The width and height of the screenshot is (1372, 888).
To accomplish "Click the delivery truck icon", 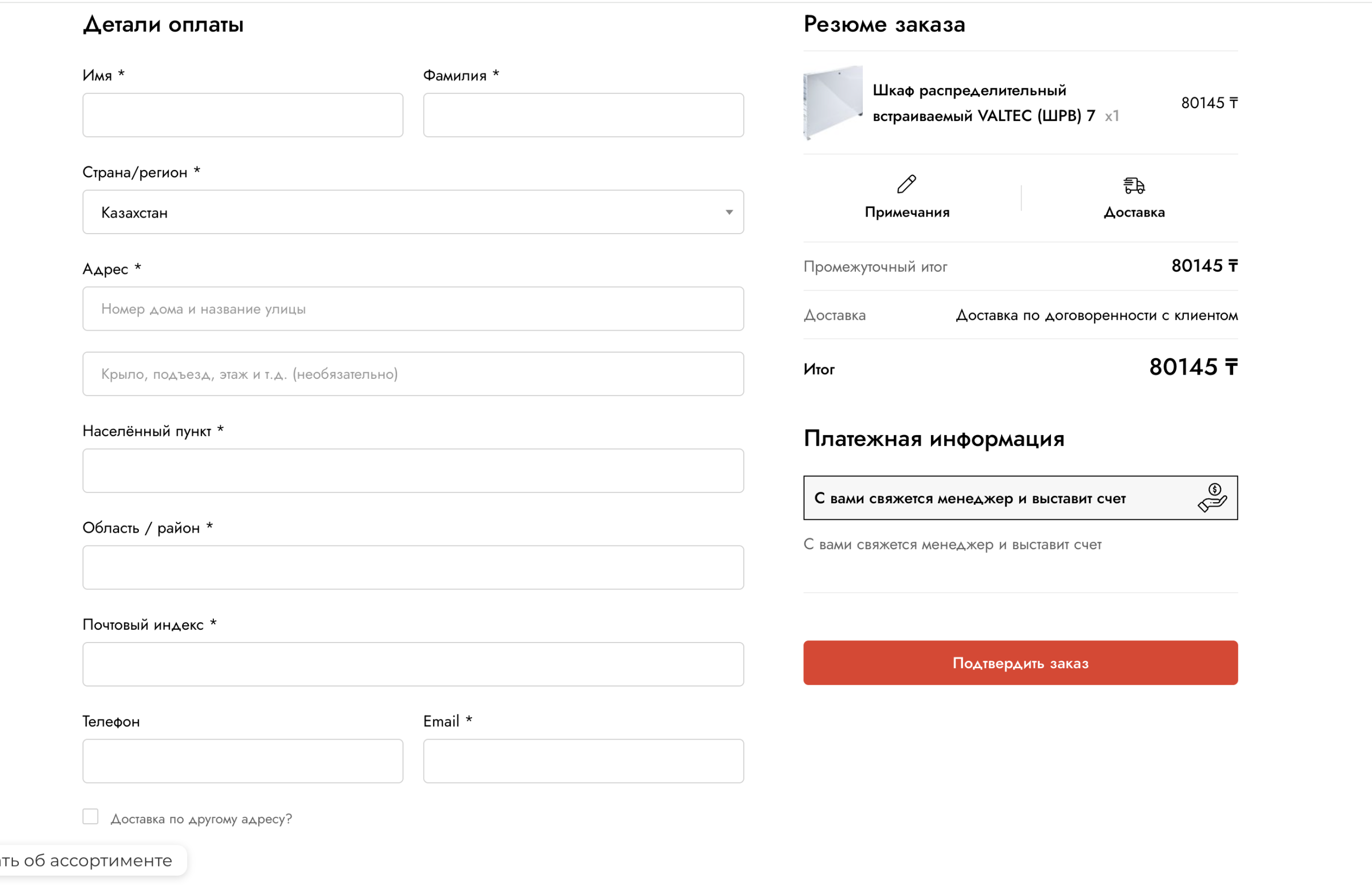I will tap(1134, 185).
